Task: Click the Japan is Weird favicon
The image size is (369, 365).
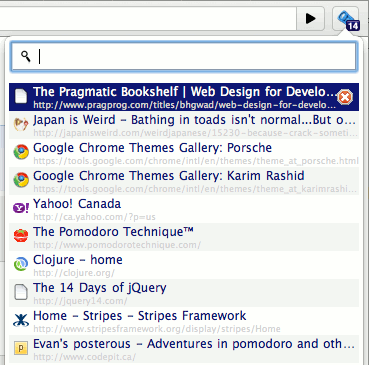Action: point(21,125)
